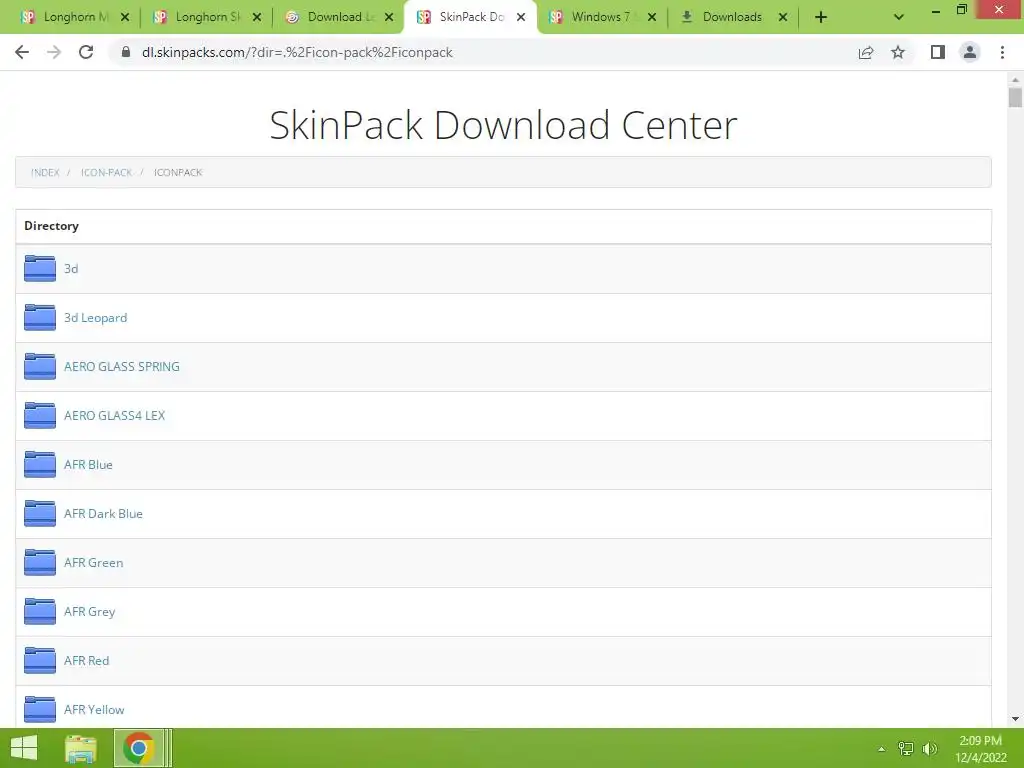Open the AFR Red link
1024x768 pixels.
point(86,660)
